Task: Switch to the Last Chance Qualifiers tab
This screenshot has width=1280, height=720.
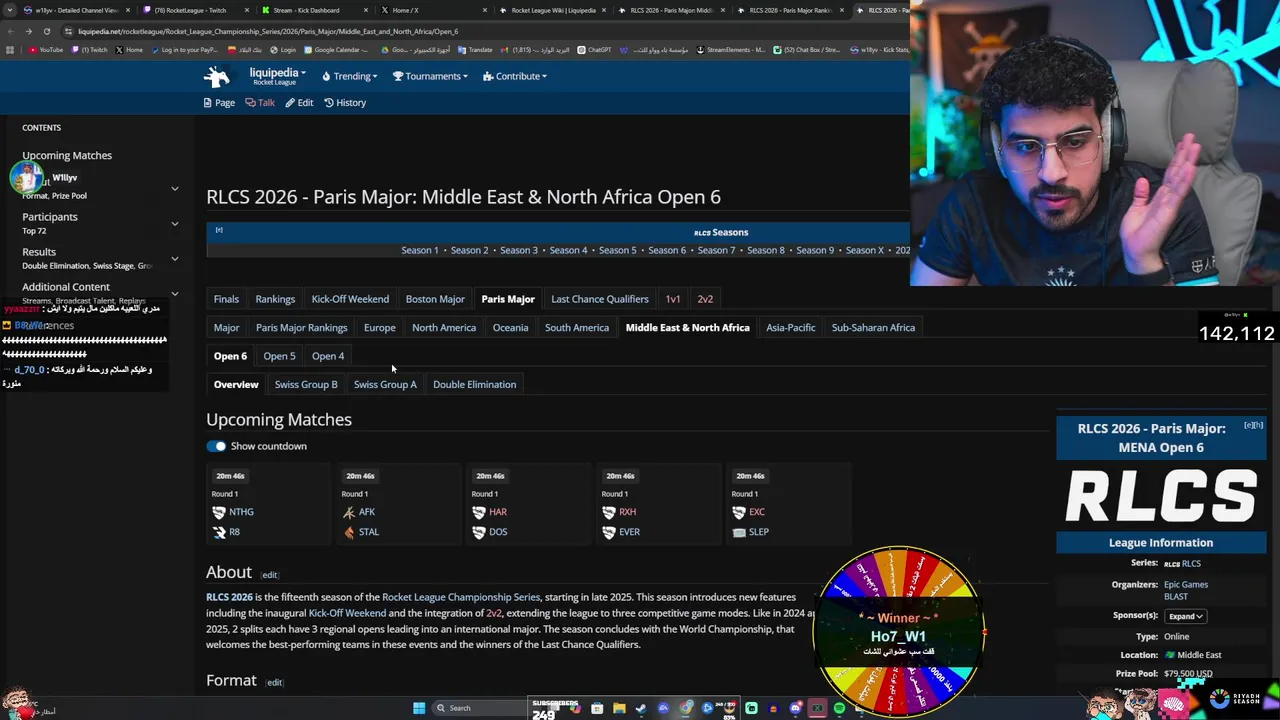Action: (x=600, y=299)
